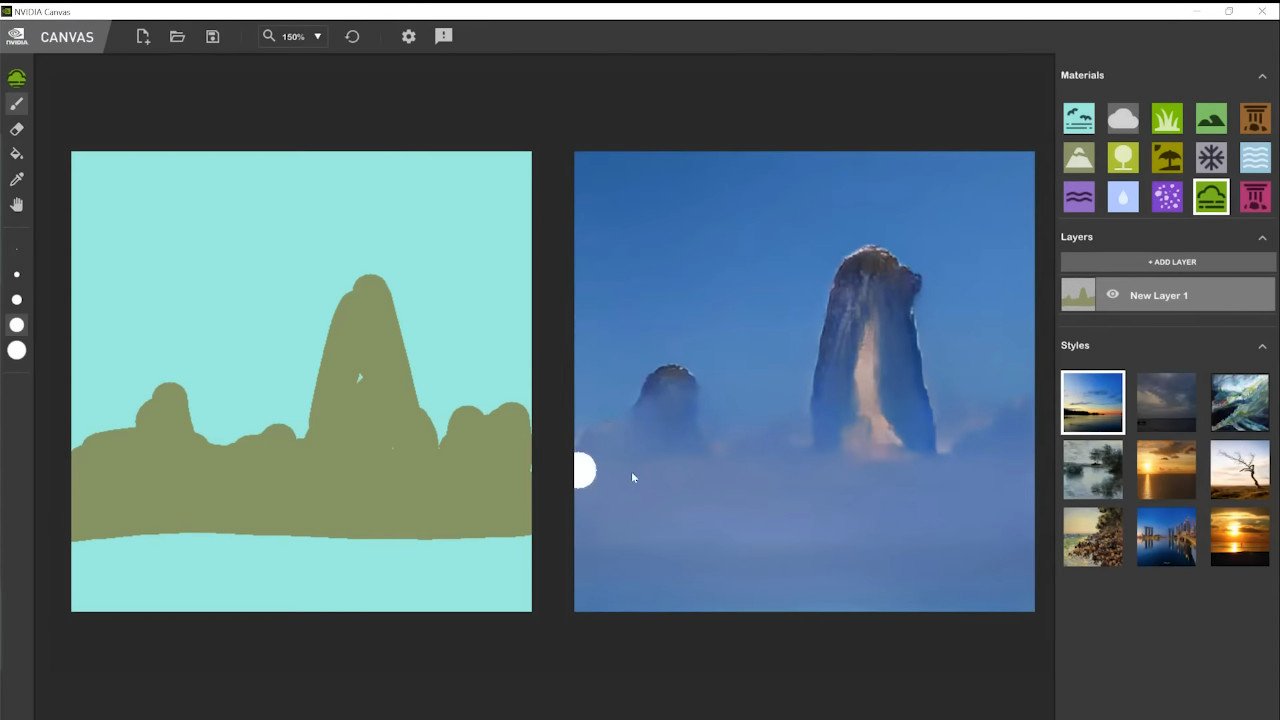Choose the largest brush size dot
The width and height of the screenshot is (1280, 720).
16,350
